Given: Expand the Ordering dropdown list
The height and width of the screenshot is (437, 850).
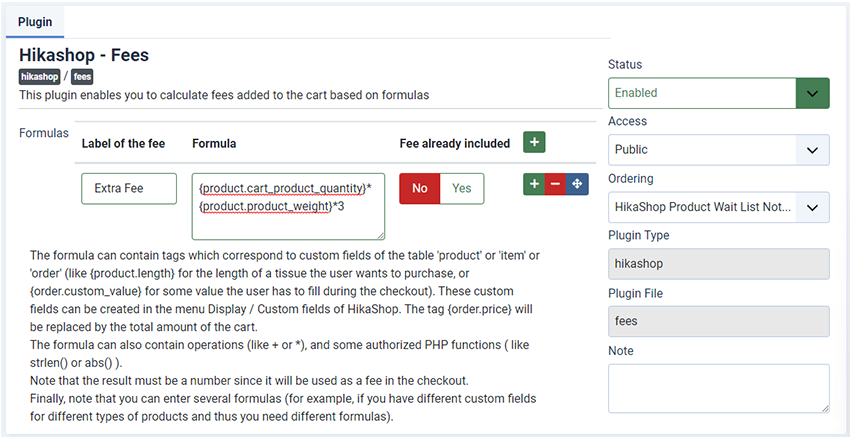Looking at the screenshot, I should (719, 207).
